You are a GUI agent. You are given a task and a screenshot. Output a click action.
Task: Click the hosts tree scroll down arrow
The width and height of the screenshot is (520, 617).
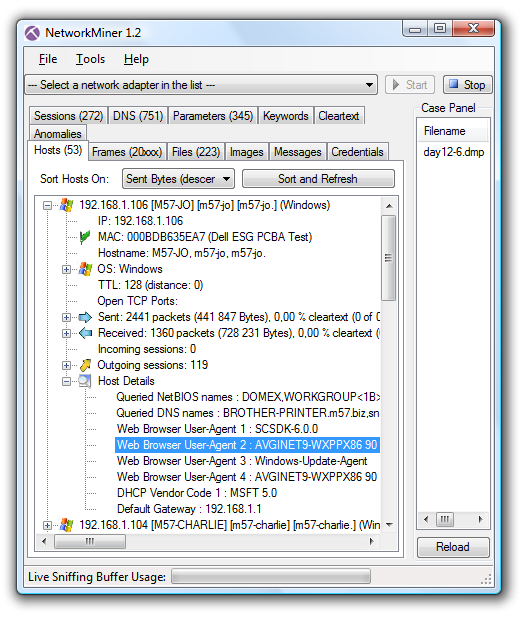pyautogui.click(x=389, y=525)
